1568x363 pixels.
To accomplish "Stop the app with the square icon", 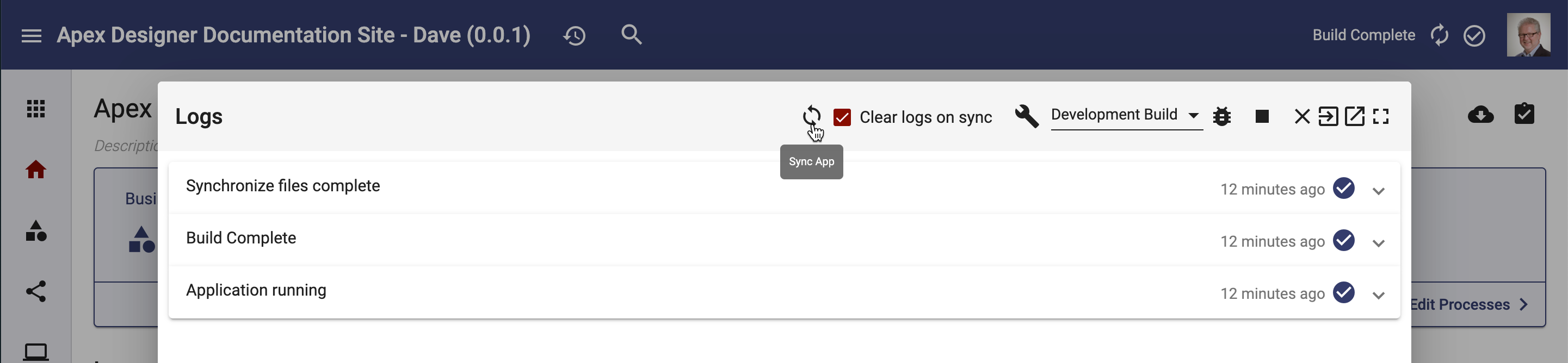I will pyautogui.click(x=1262, y=116).
